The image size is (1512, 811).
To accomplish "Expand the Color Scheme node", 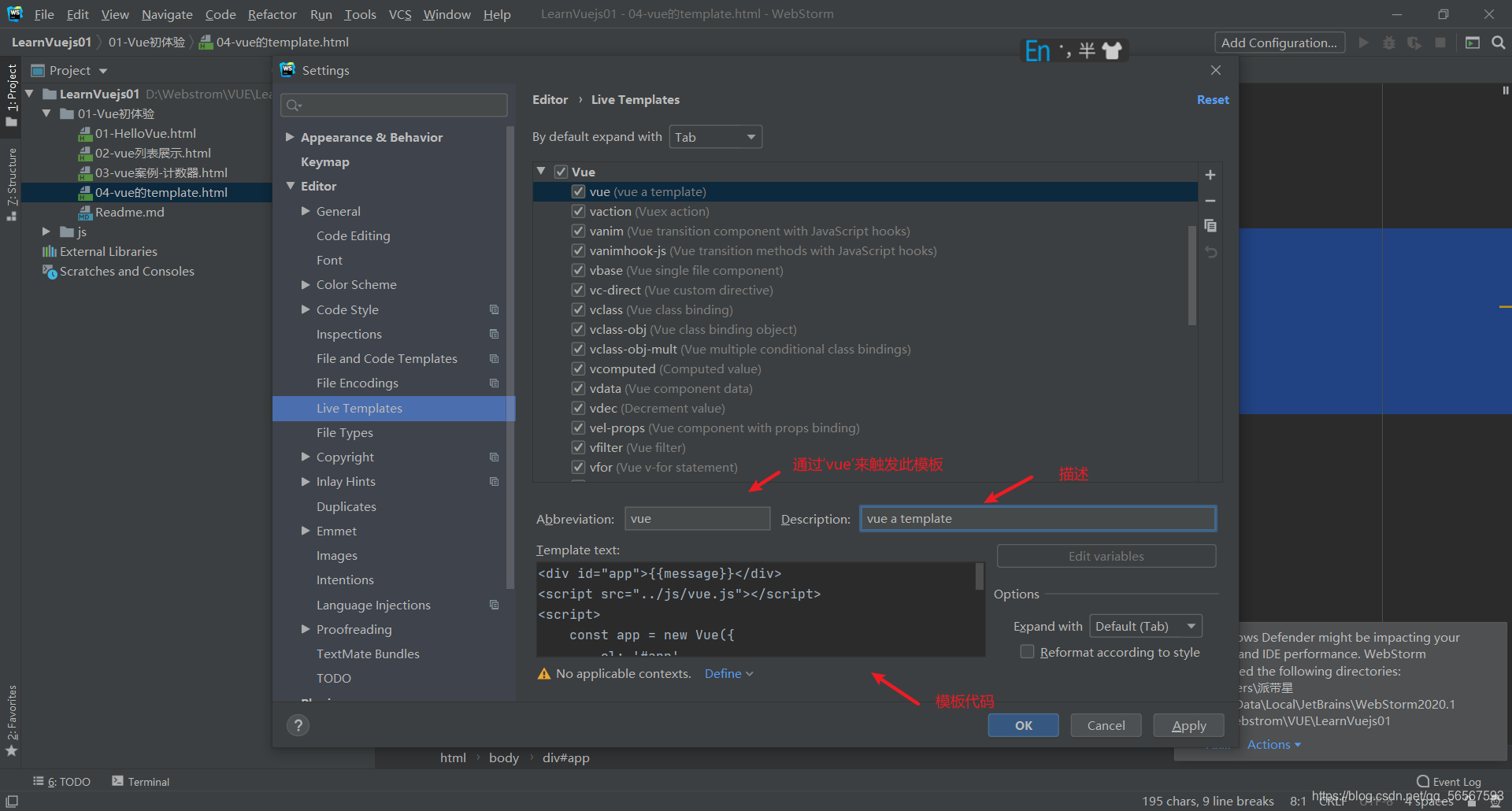I will [x=306, y=284].
